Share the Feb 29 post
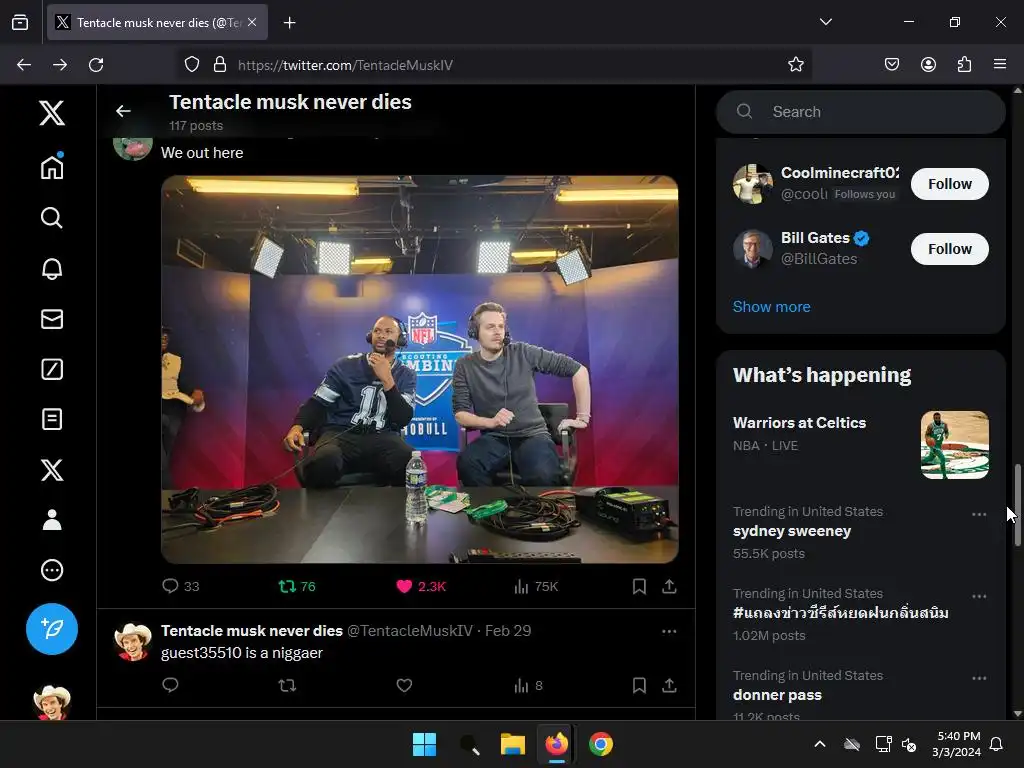This screenshot has width=1024, height=768. [669, 685]
